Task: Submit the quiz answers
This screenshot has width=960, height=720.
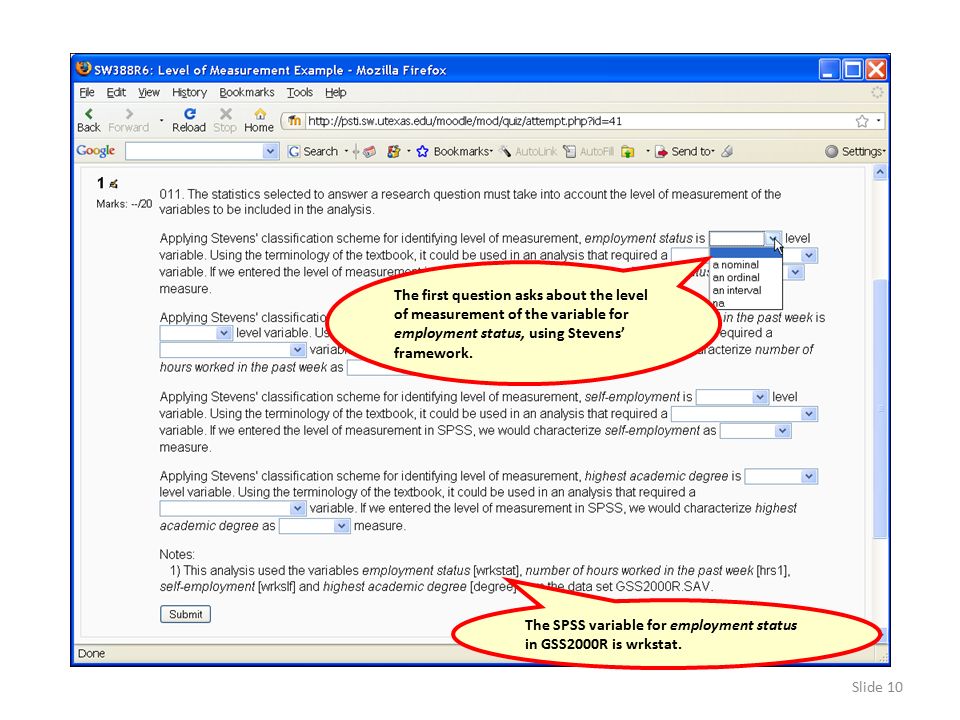Action: pyautogui.click(x=186, y=614)
